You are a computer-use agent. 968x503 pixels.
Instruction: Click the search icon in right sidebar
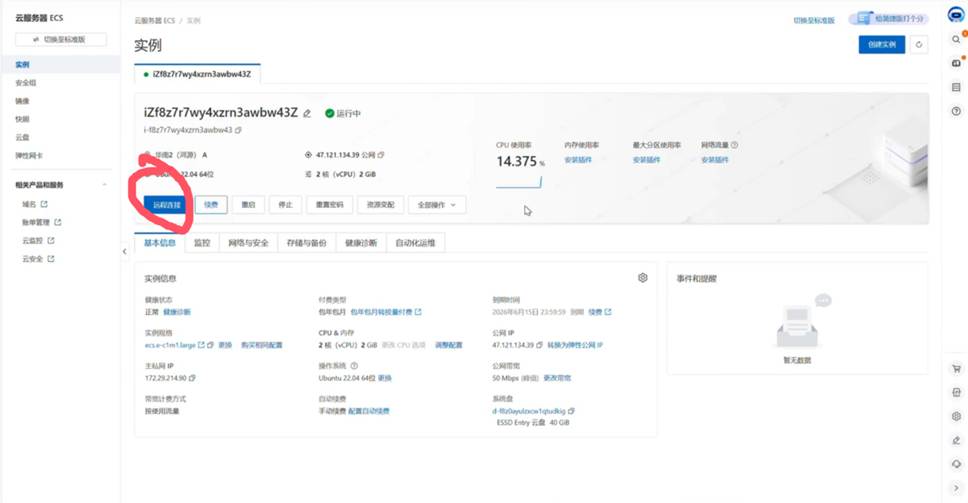tap(956, 40)
